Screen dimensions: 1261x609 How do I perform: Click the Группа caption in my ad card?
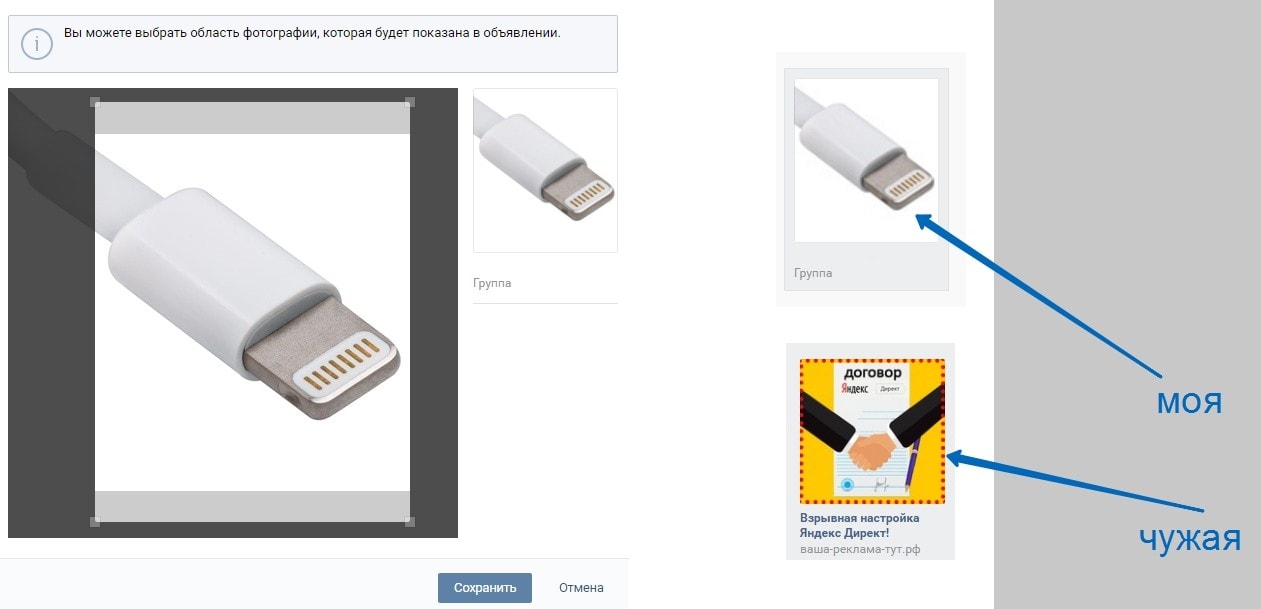[813, 273]
